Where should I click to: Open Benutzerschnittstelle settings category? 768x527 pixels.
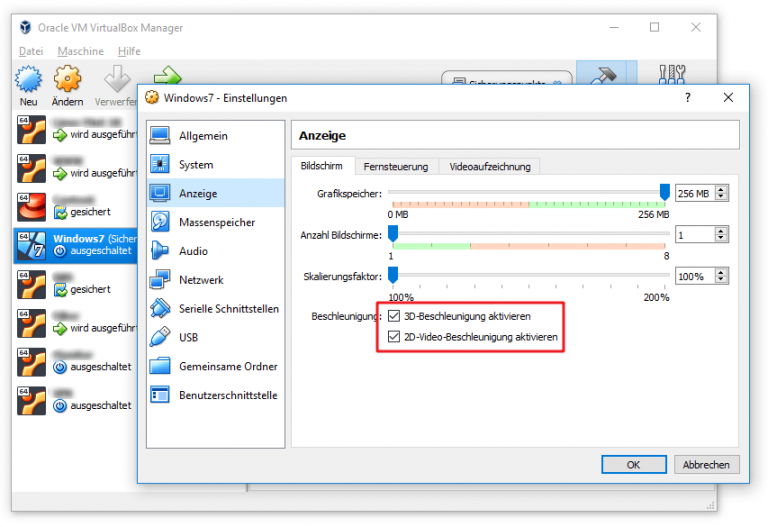(x=216, y=395)
